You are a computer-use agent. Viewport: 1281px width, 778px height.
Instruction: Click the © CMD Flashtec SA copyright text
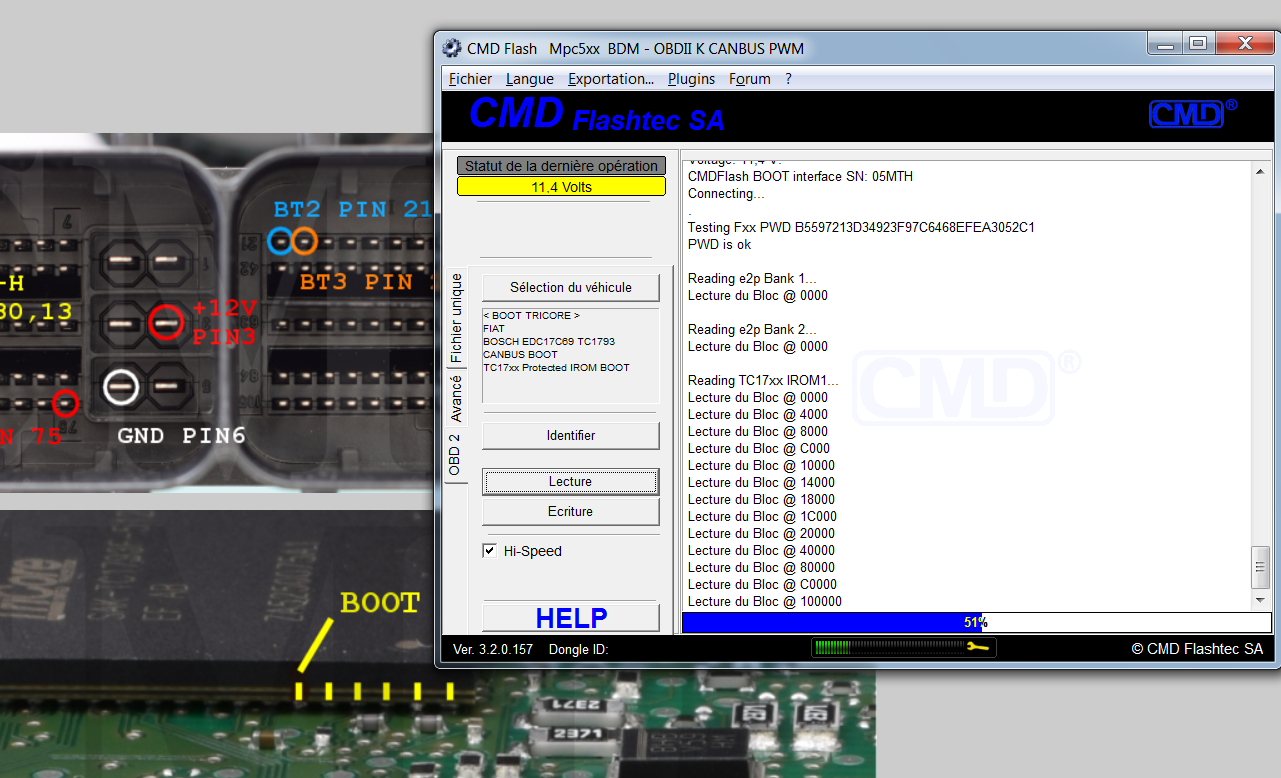1197,649
